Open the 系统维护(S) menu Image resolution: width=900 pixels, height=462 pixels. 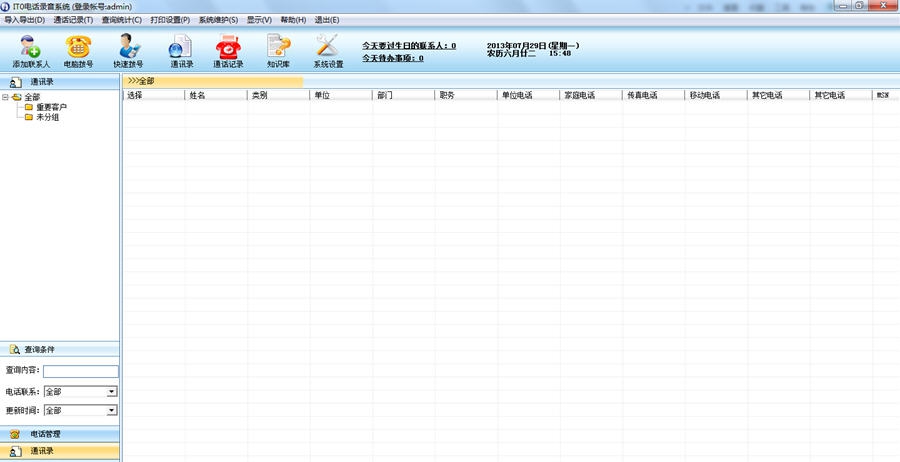[x=218, y=20]
